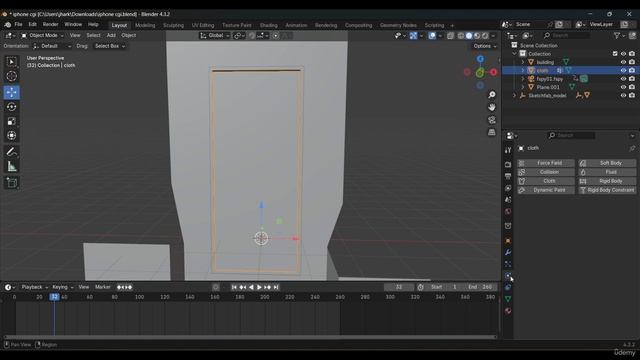This screenshot has height=360, width=640.
Task: Hide the Plane.001 object via its eye icon
Action: tap(623, 87)
